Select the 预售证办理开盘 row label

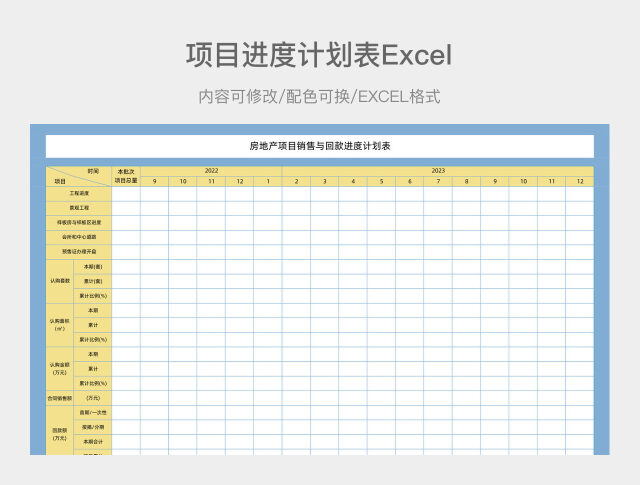(x=79, y=252)
